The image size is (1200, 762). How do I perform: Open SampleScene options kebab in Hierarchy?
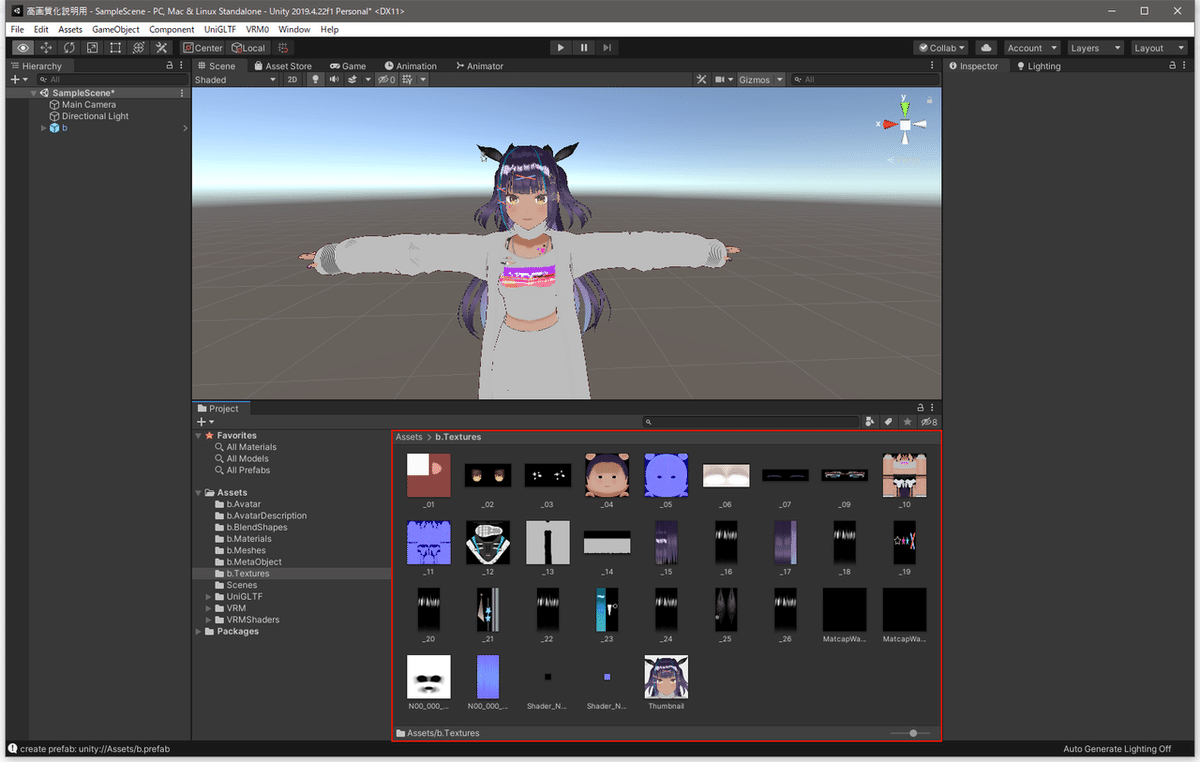pyautogui.click(x=182, y=93)
